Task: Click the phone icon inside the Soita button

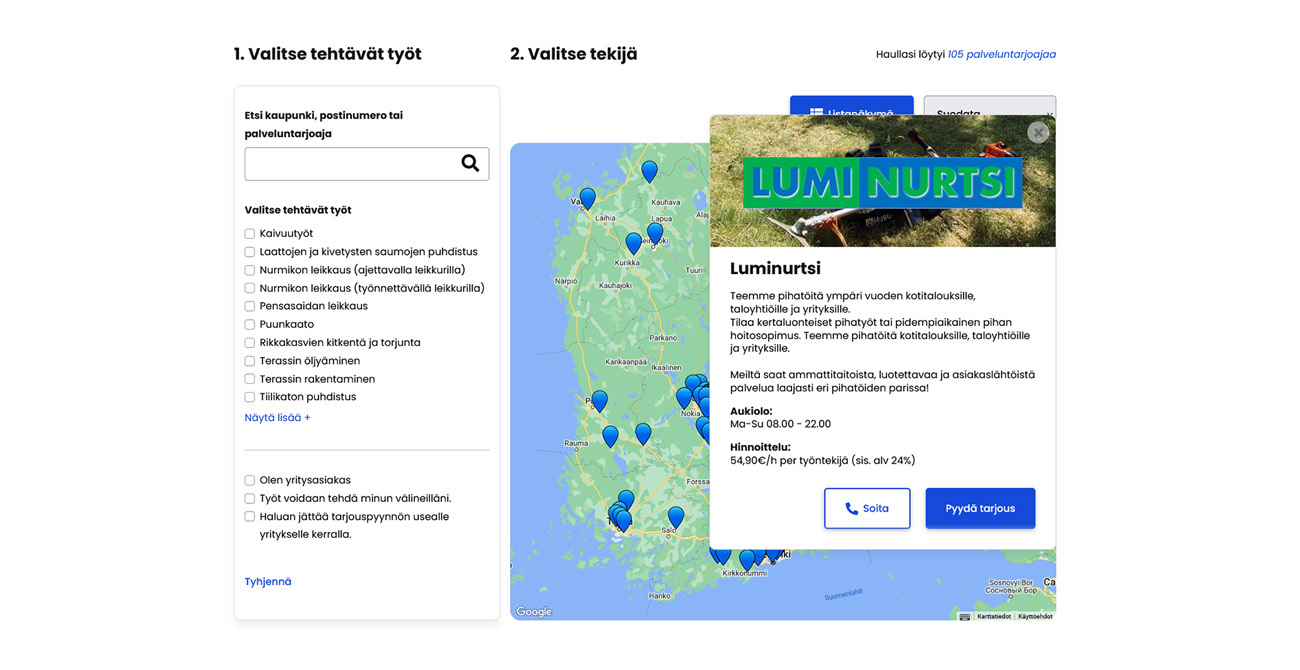Action: pyautogui.click(x=850, y=508)
